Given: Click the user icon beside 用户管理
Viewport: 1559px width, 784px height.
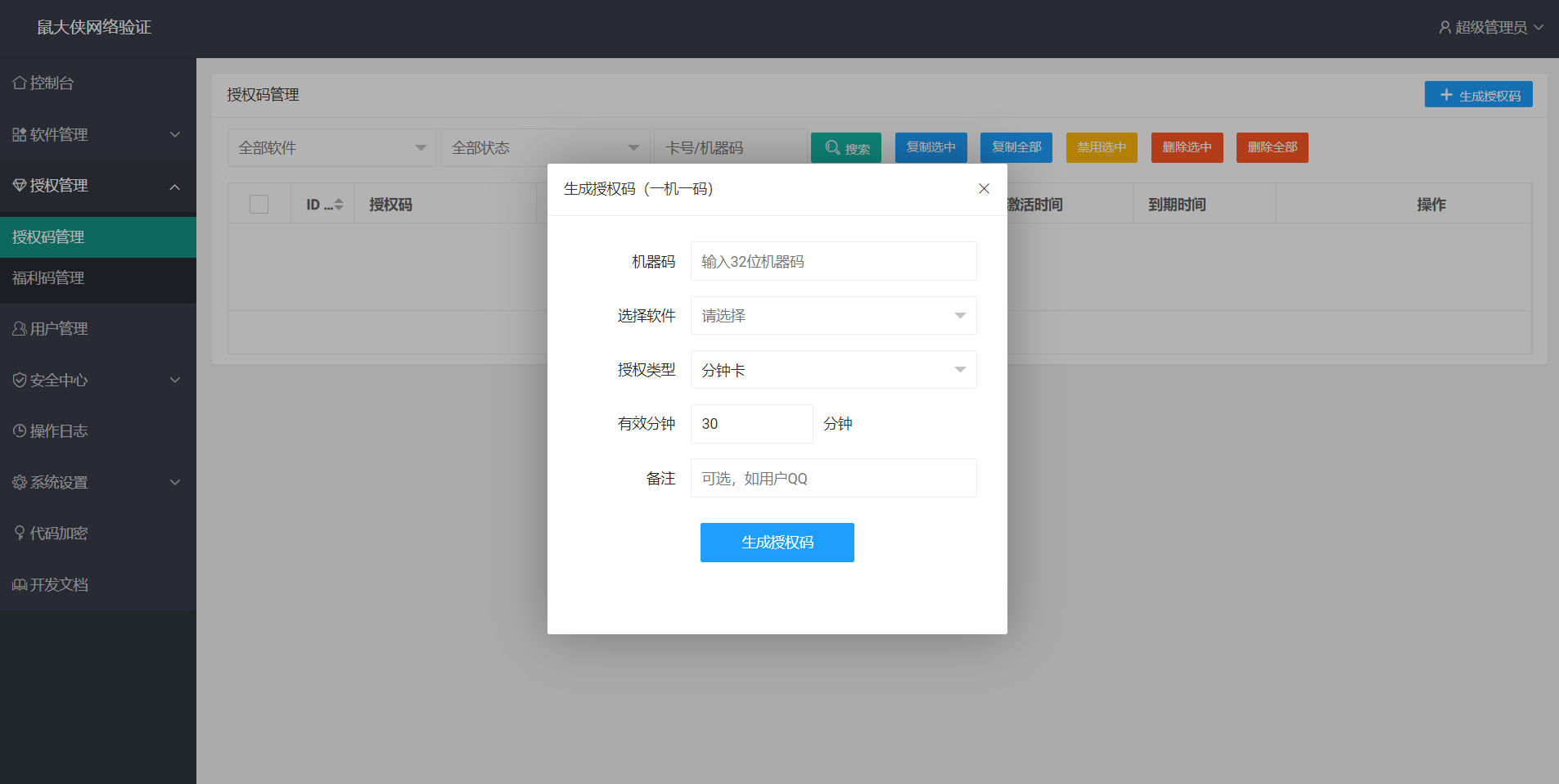Looking at the screenshot, I should [20, 329].
